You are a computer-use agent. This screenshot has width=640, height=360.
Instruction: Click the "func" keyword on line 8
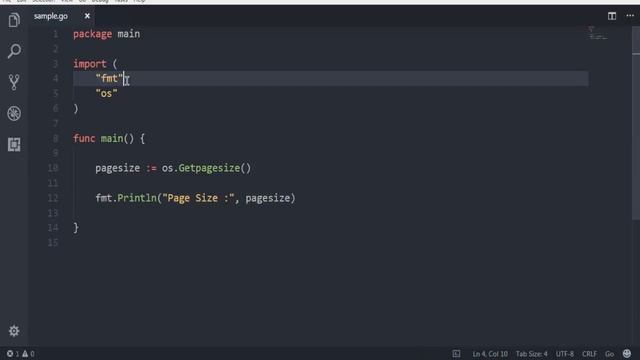coord(84,138)
